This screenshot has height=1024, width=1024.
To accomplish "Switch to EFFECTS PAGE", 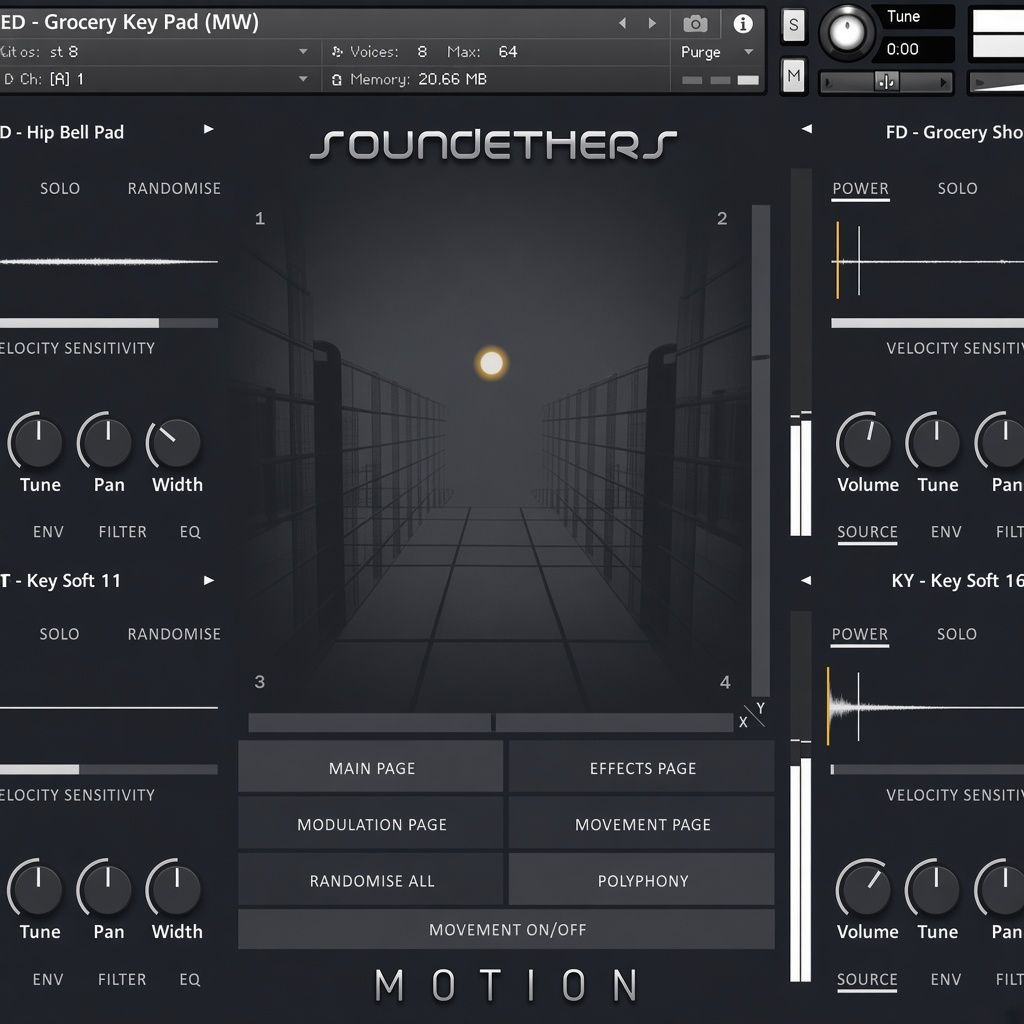I will (x=642, y=768).
